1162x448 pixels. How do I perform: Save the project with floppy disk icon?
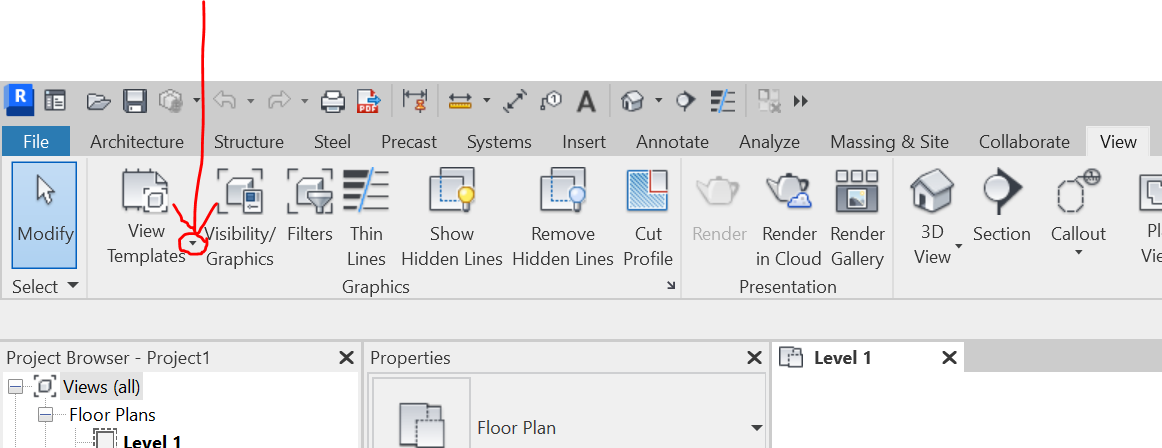[134, 101]
